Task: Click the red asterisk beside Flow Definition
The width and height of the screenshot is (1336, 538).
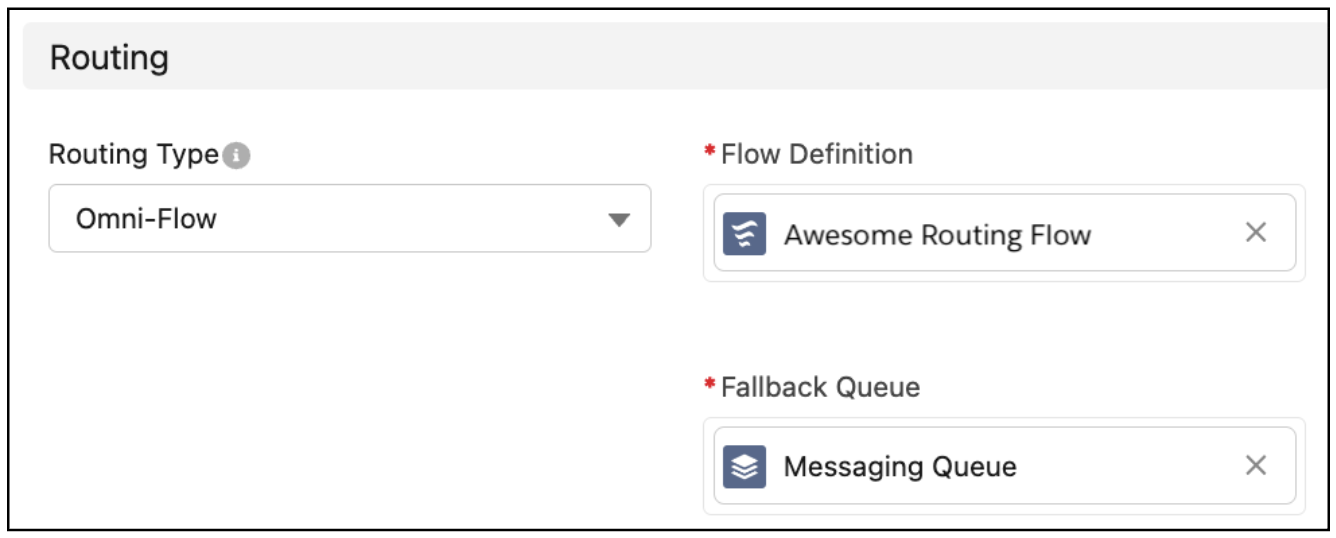Action: (709, 152)
